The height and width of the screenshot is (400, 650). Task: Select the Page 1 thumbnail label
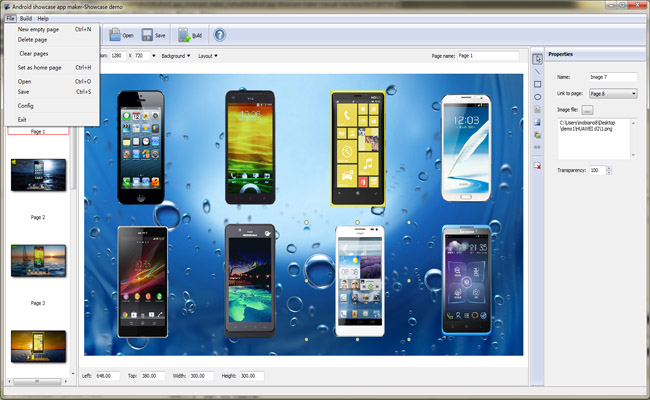click(x=38, y=131)
